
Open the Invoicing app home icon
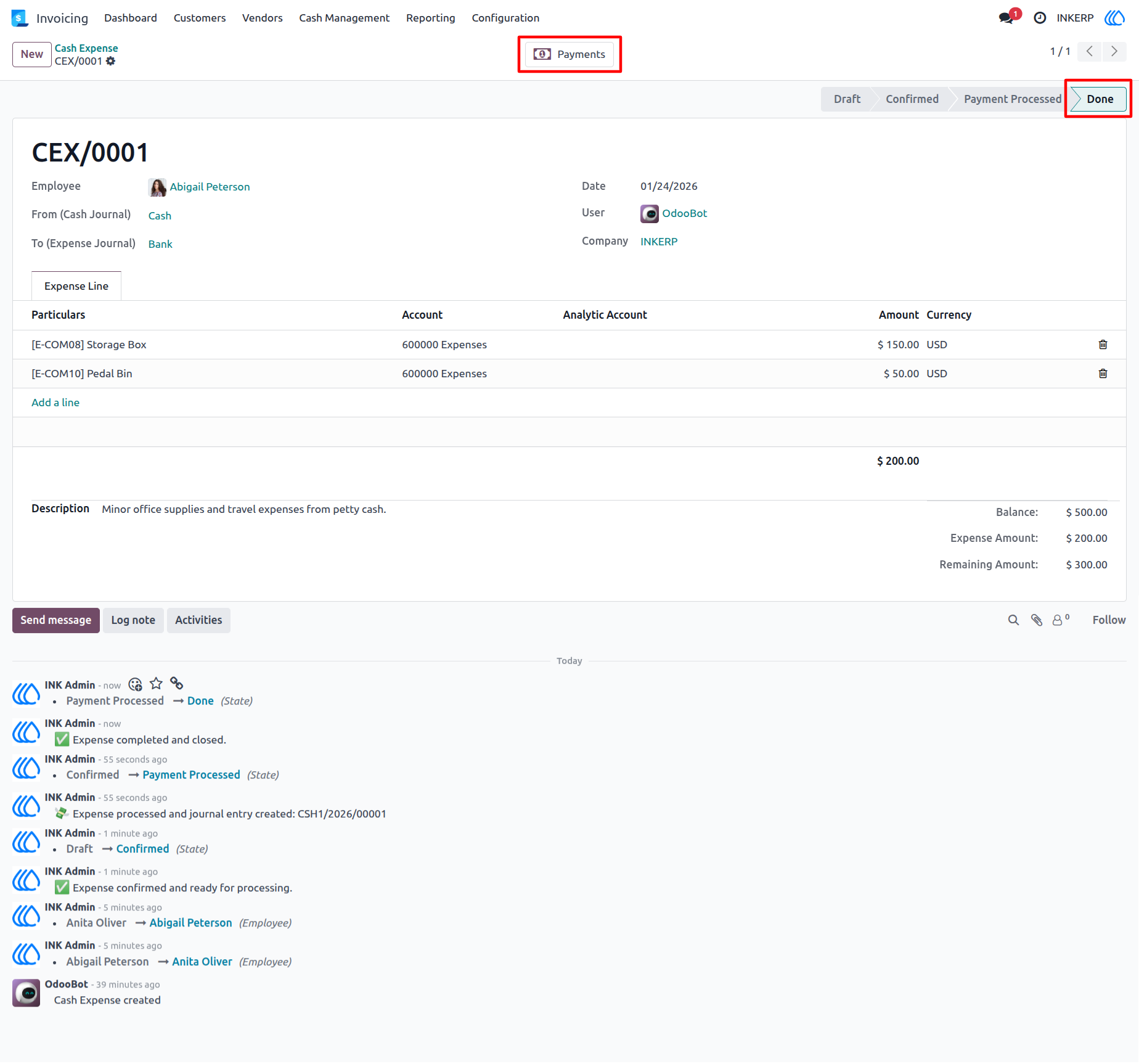coord(20,18)
